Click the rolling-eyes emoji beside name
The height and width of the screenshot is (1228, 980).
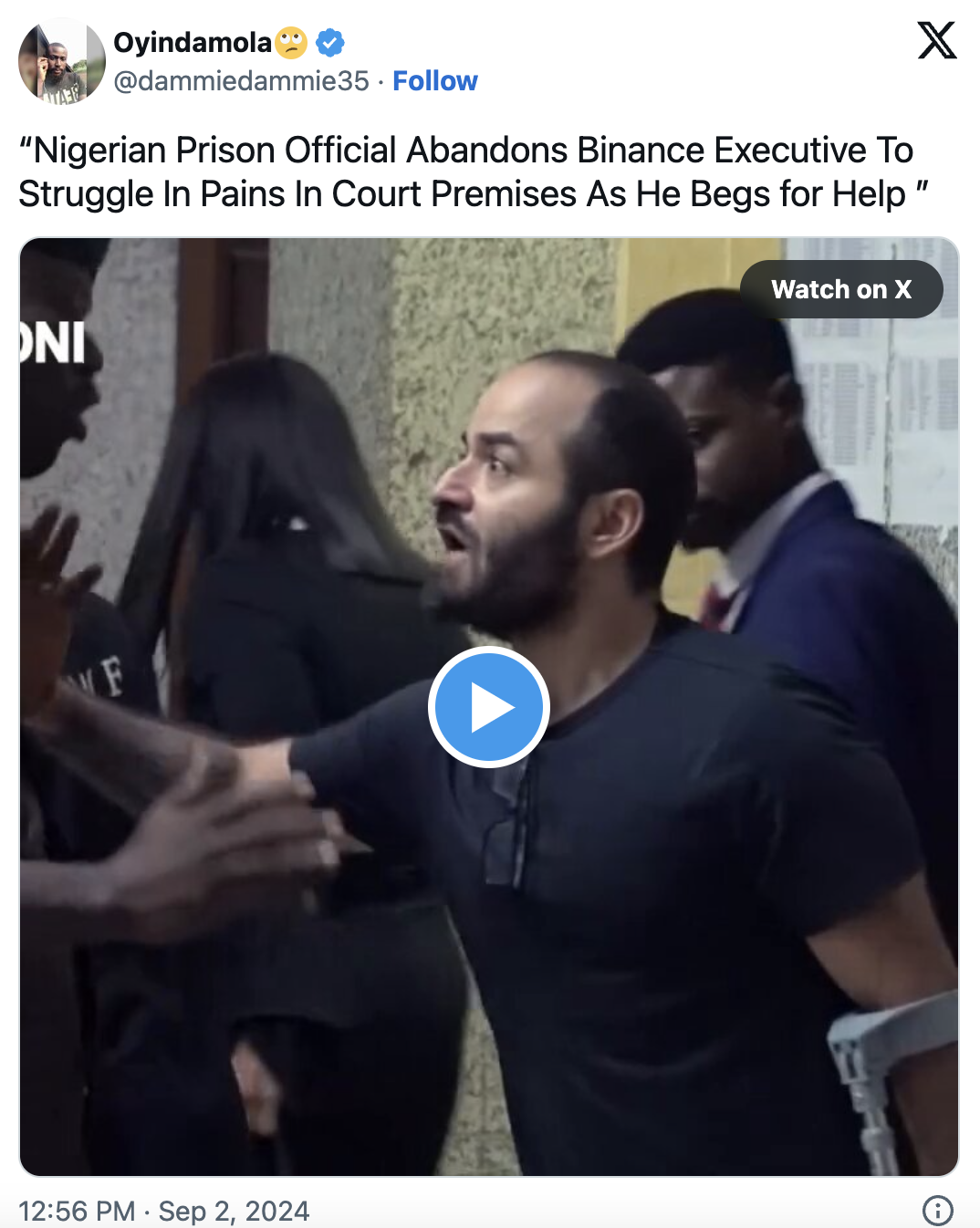[291, 42]
